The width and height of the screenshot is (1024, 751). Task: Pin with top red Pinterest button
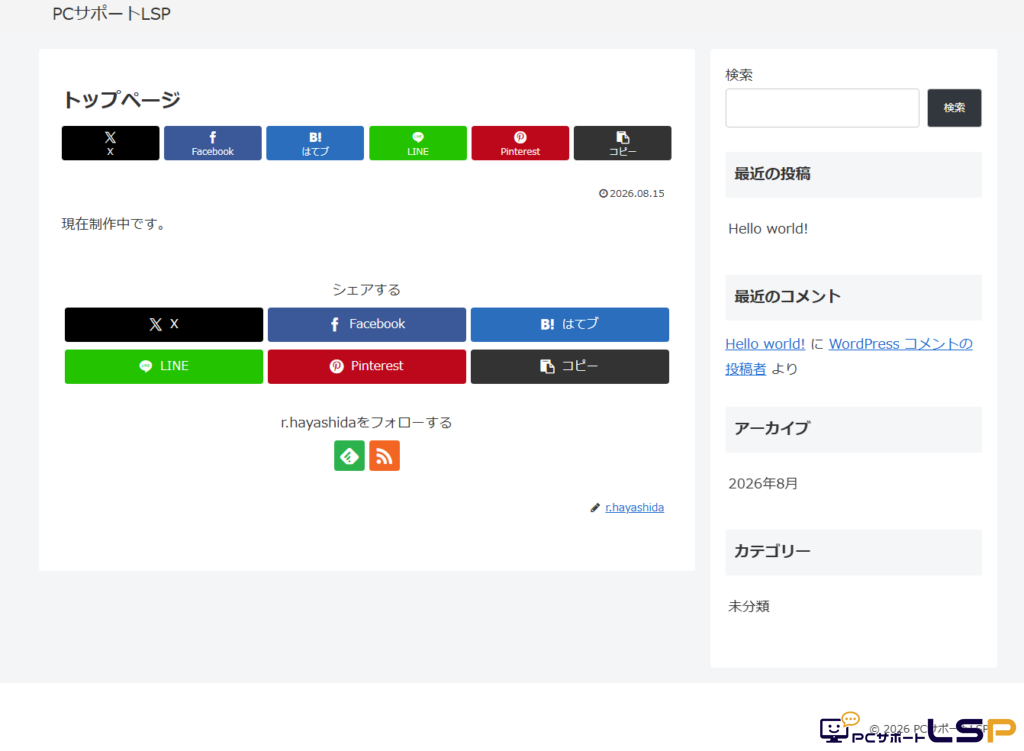pyautogui.click(x=520, y=143)
